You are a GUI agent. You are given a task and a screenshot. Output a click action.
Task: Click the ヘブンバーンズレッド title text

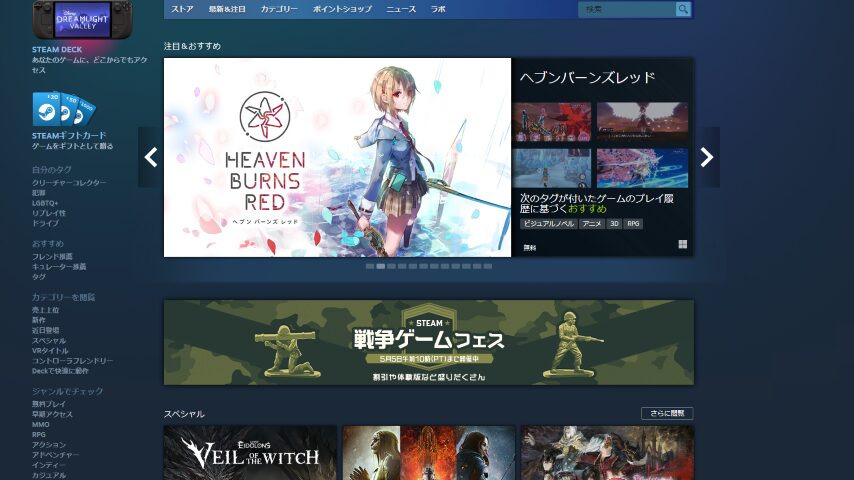click(587, 78)
